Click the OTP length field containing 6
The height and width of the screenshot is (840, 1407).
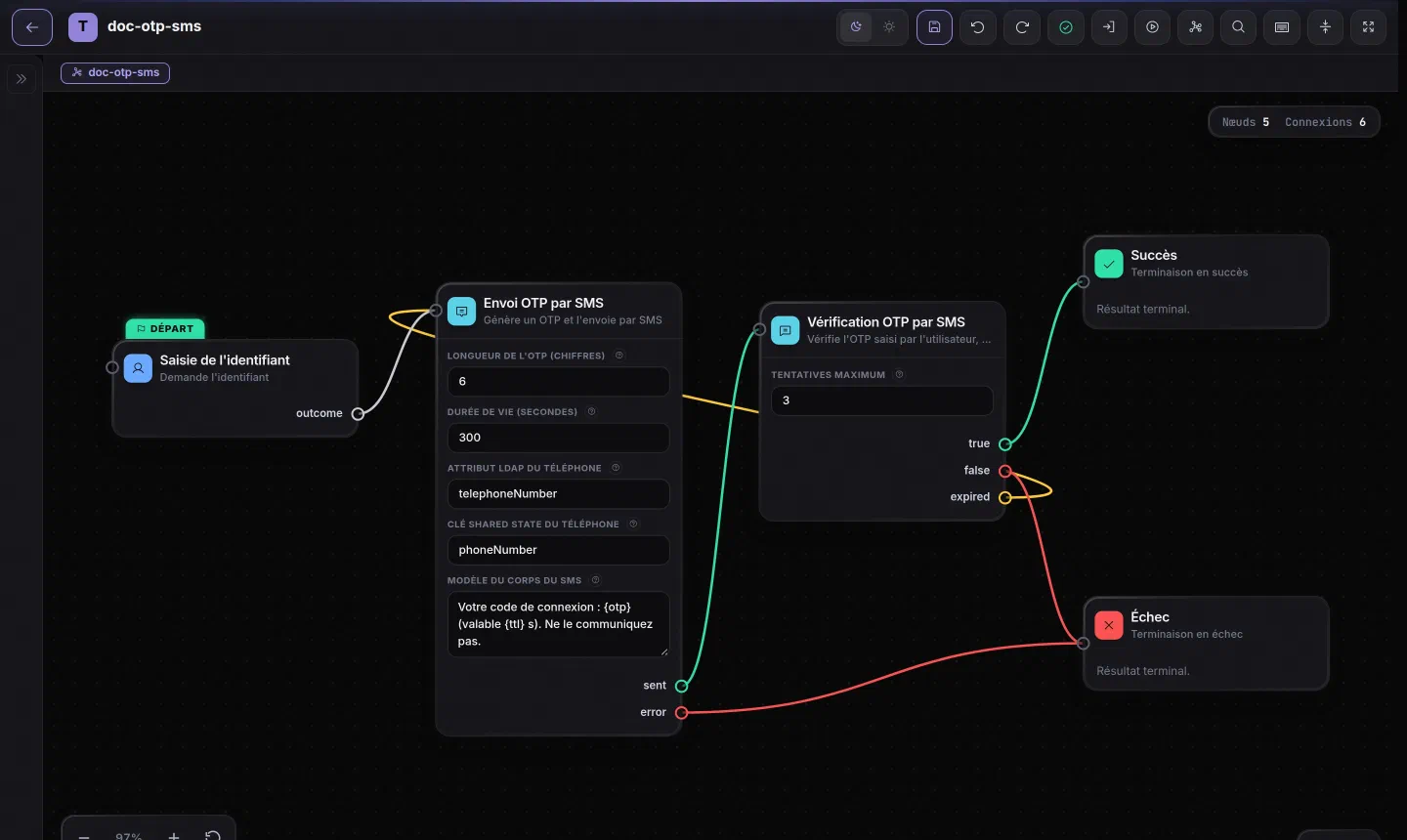[x=558, y=382]
